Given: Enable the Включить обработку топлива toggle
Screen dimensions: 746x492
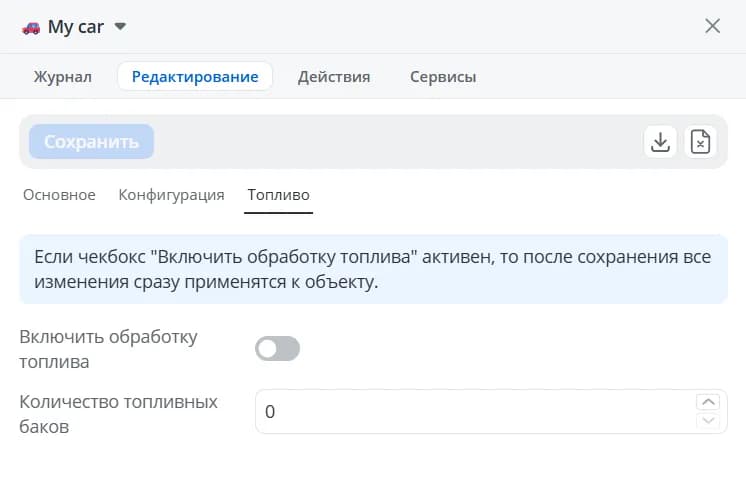Looking at the screenshot, I should pos(277,349).
